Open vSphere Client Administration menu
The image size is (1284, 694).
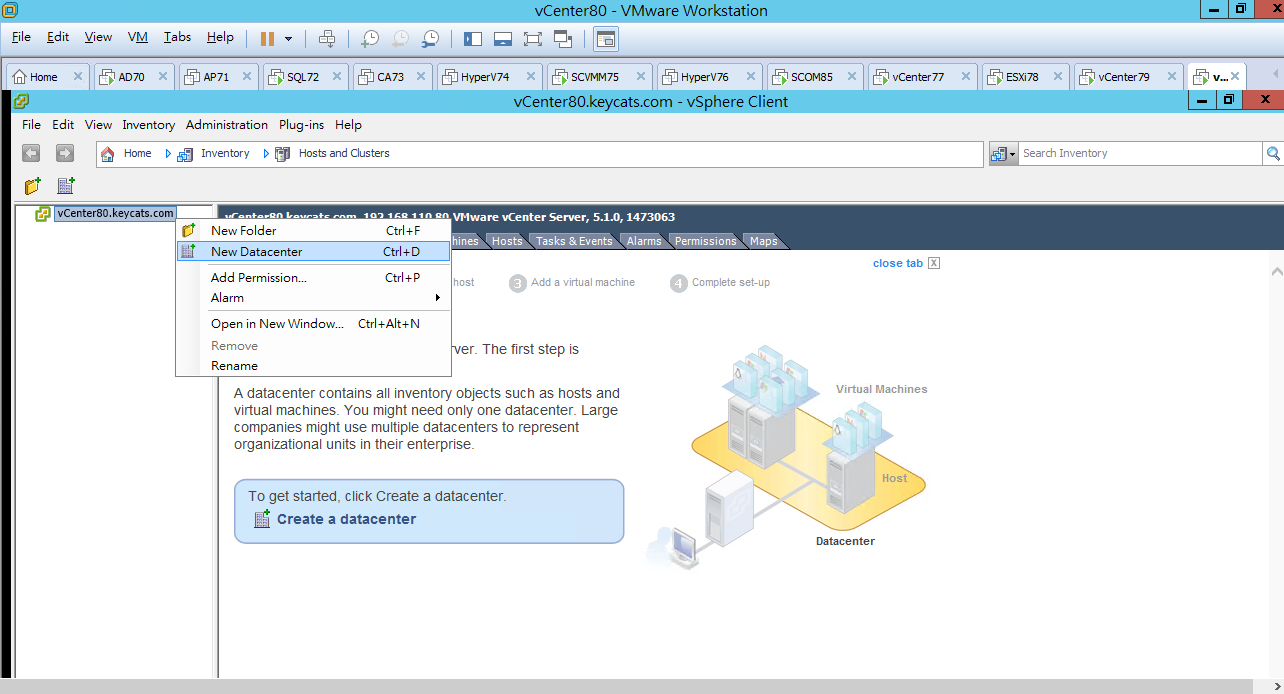click(x=227, y=125)
